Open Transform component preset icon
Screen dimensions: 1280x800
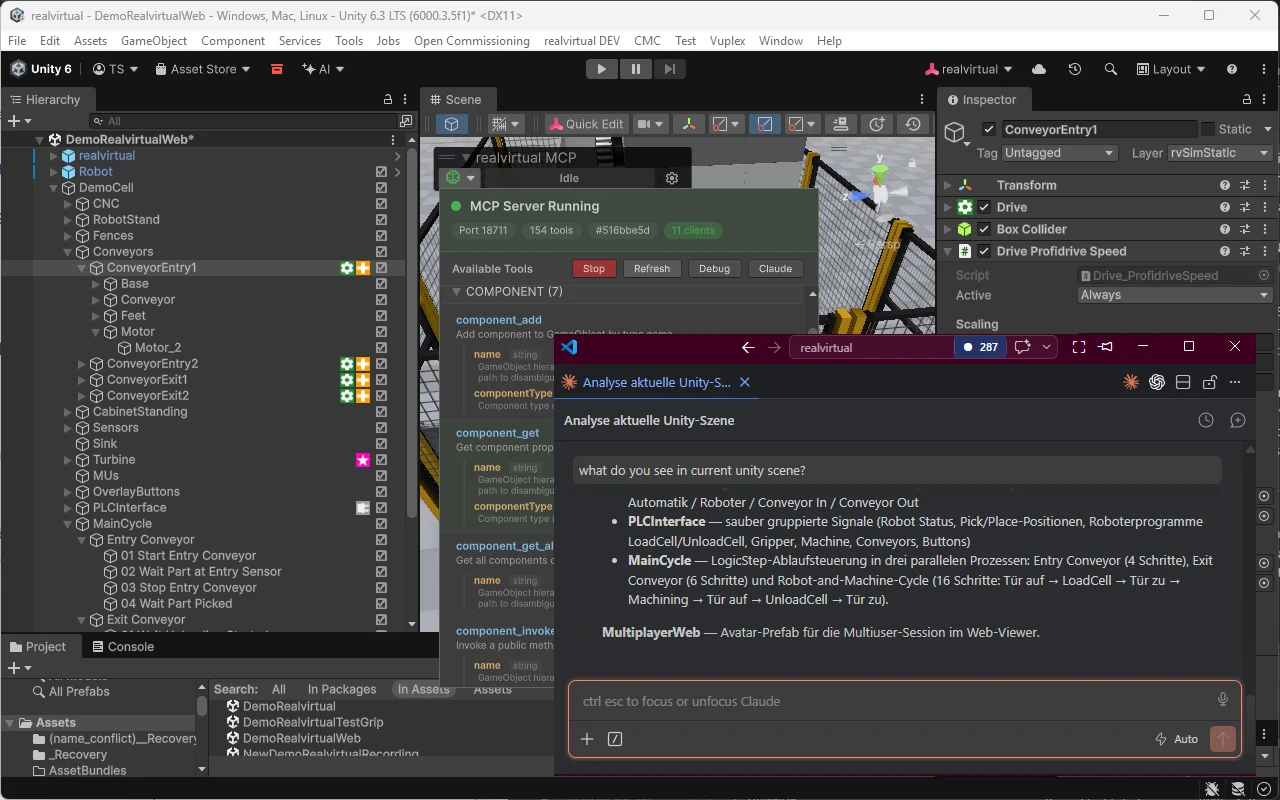(1245, 185)
